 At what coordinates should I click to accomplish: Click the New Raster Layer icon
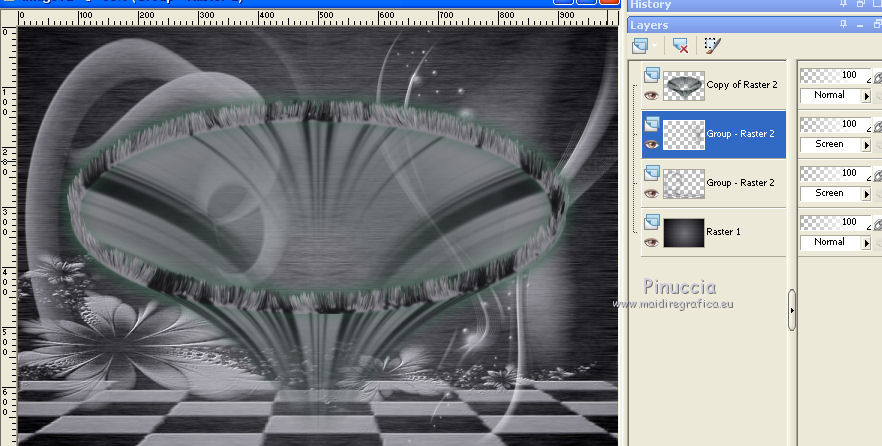pyautogui.click(x=640, y=46)
